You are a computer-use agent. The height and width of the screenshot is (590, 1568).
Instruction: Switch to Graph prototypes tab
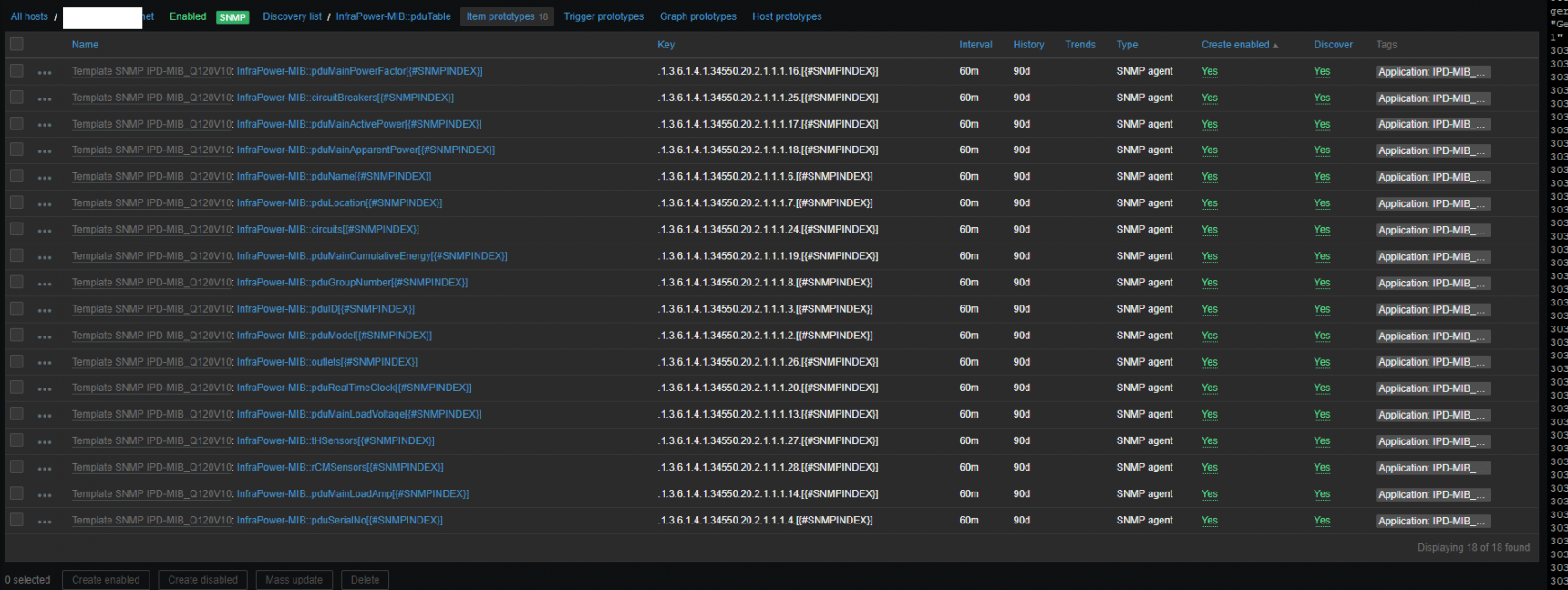click(x=697, y=16)
